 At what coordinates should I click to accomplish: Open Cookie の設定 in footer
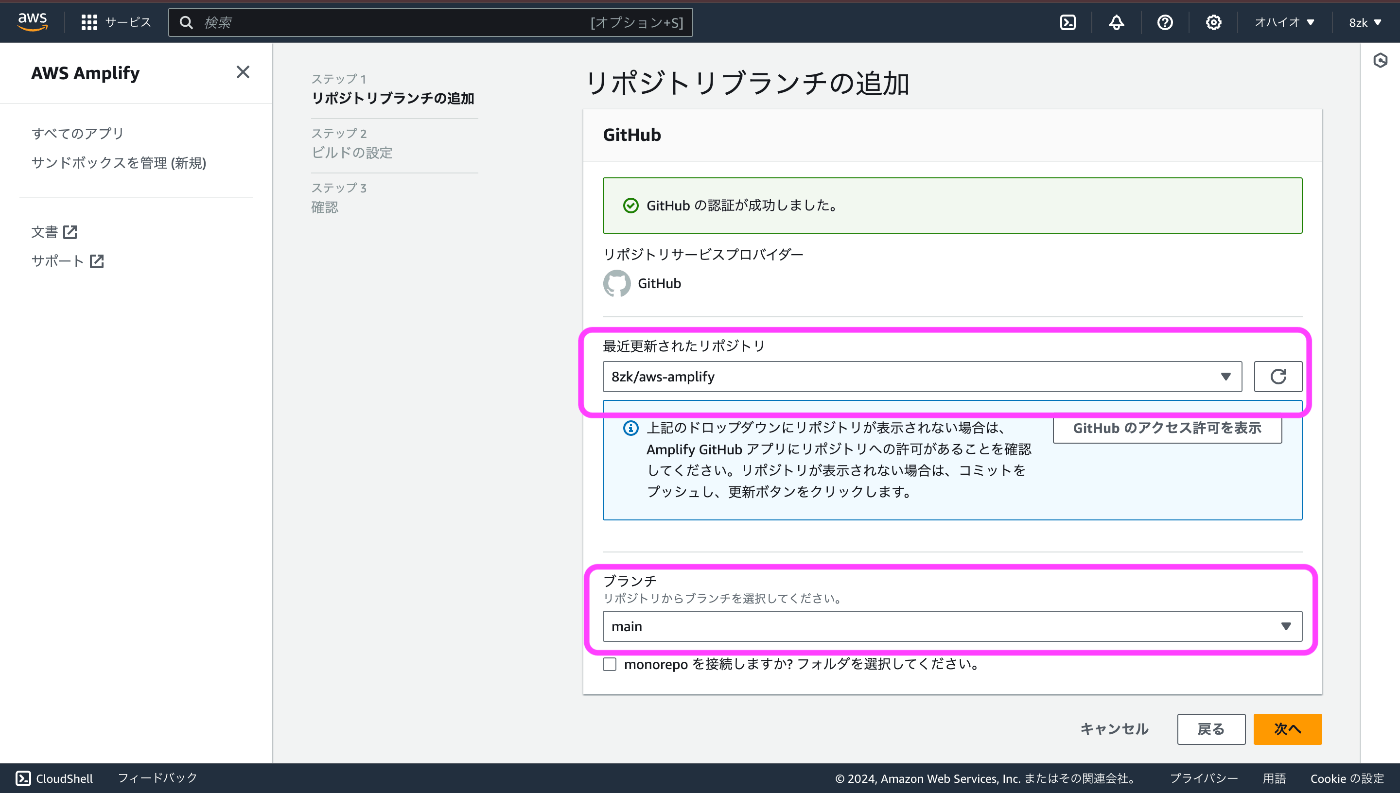pyautogui.click(x=1347, y=778)
